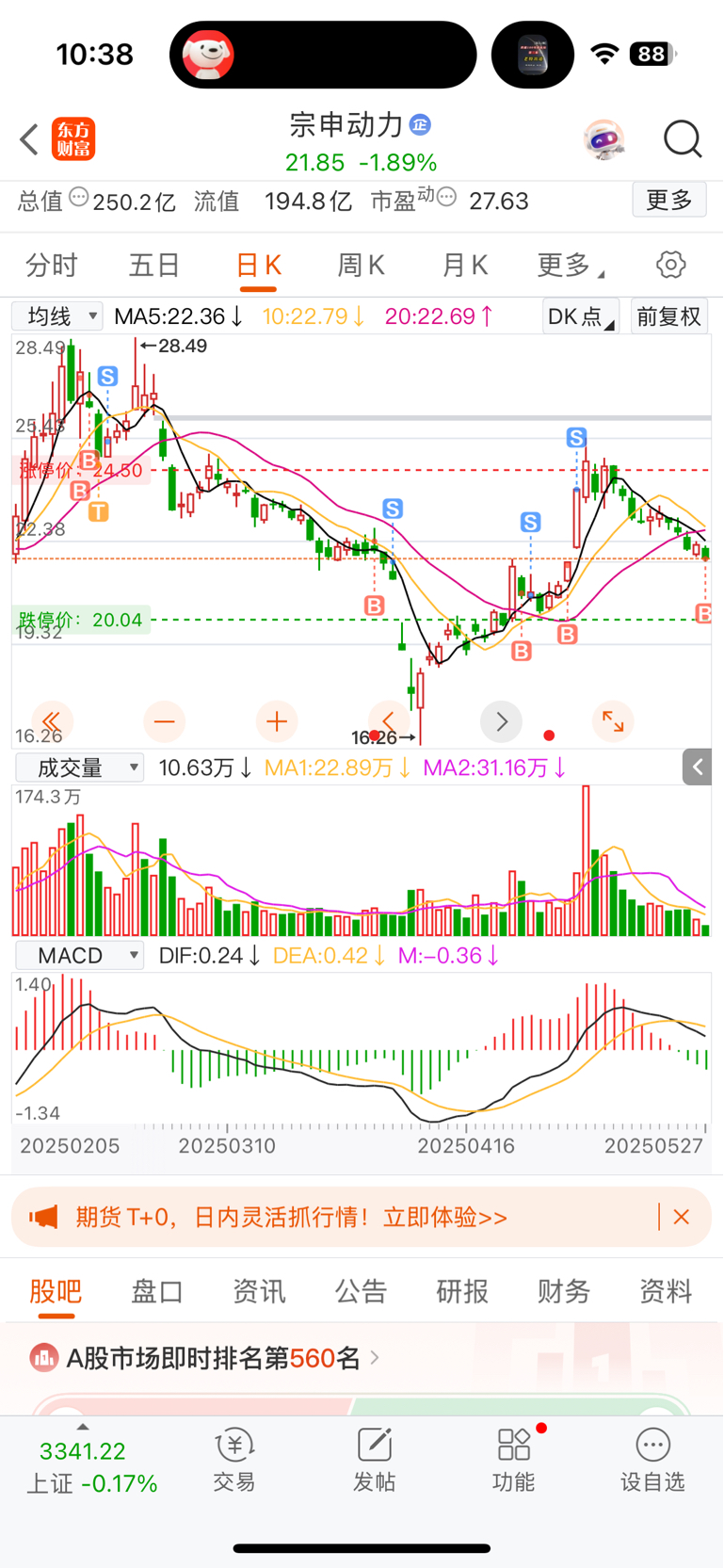
Task: Jump to earliest data double-arrow icon
Action: [x=52, y=722]
